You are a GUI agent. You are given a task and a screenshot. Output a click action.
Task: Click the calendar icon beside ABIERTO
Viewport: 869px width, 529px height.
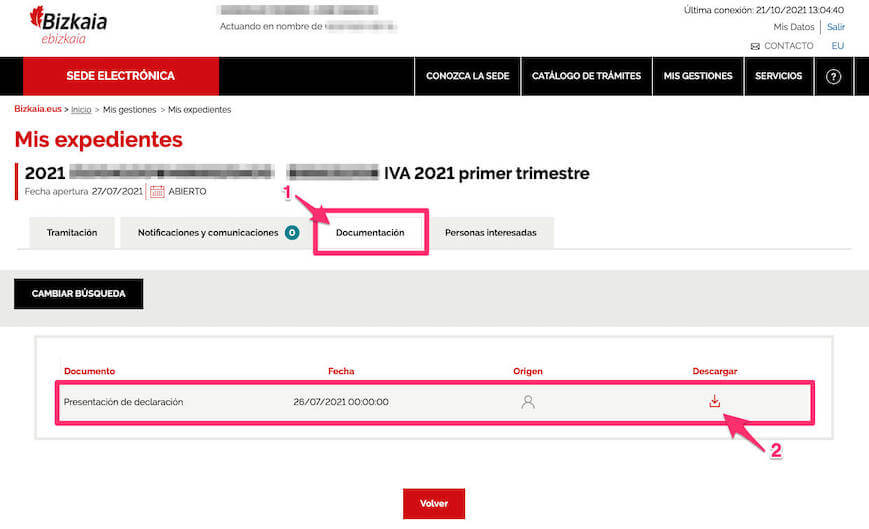click(x=157, y=192)
